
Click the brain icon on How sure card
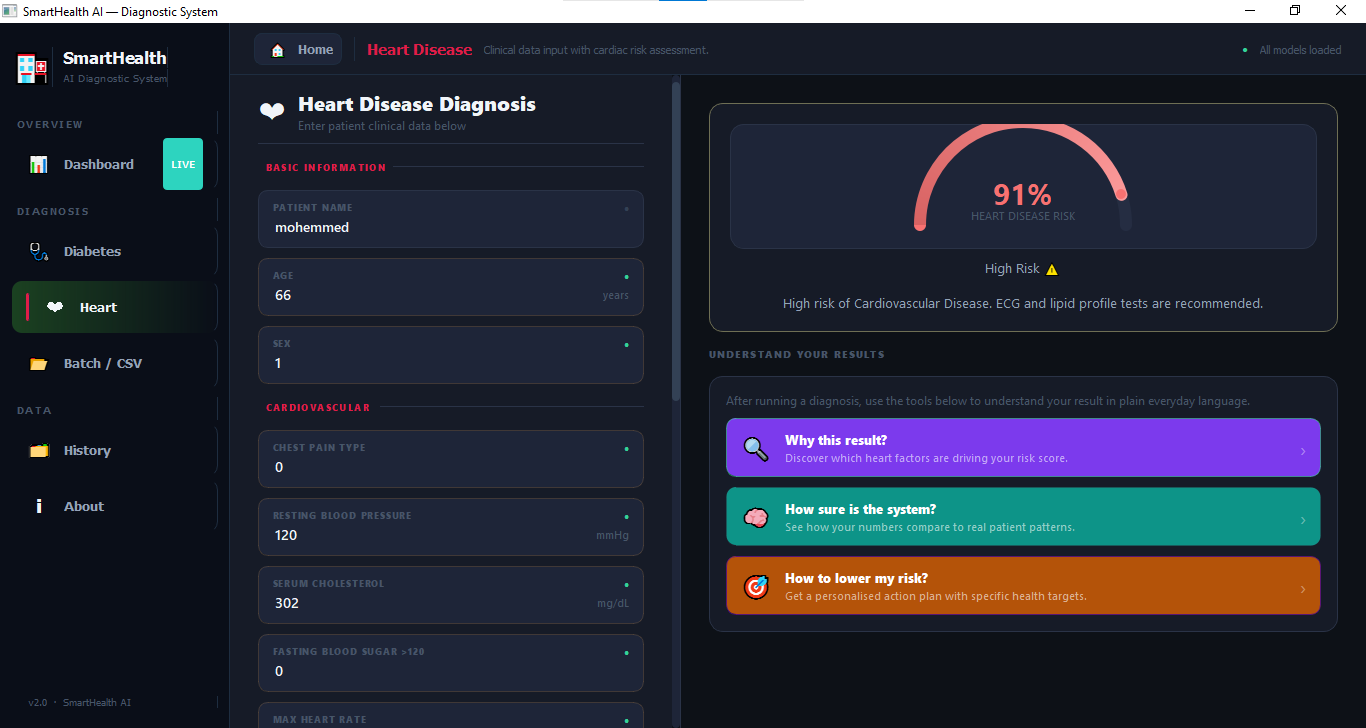pos(756,517)
